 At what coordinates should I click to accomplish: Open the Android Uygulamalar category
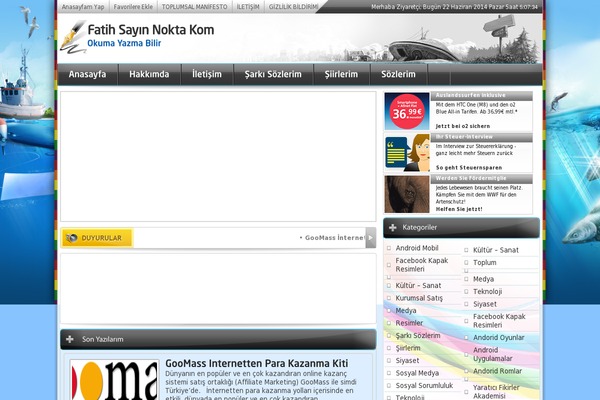(492, 354)
